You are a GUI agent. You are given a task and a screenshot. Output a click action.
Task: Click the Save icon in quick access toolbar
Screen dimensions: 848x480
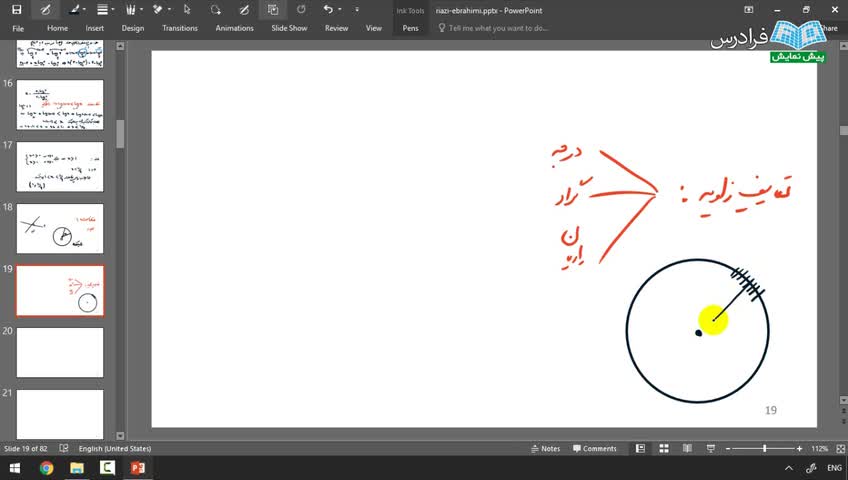coord(17,9)
